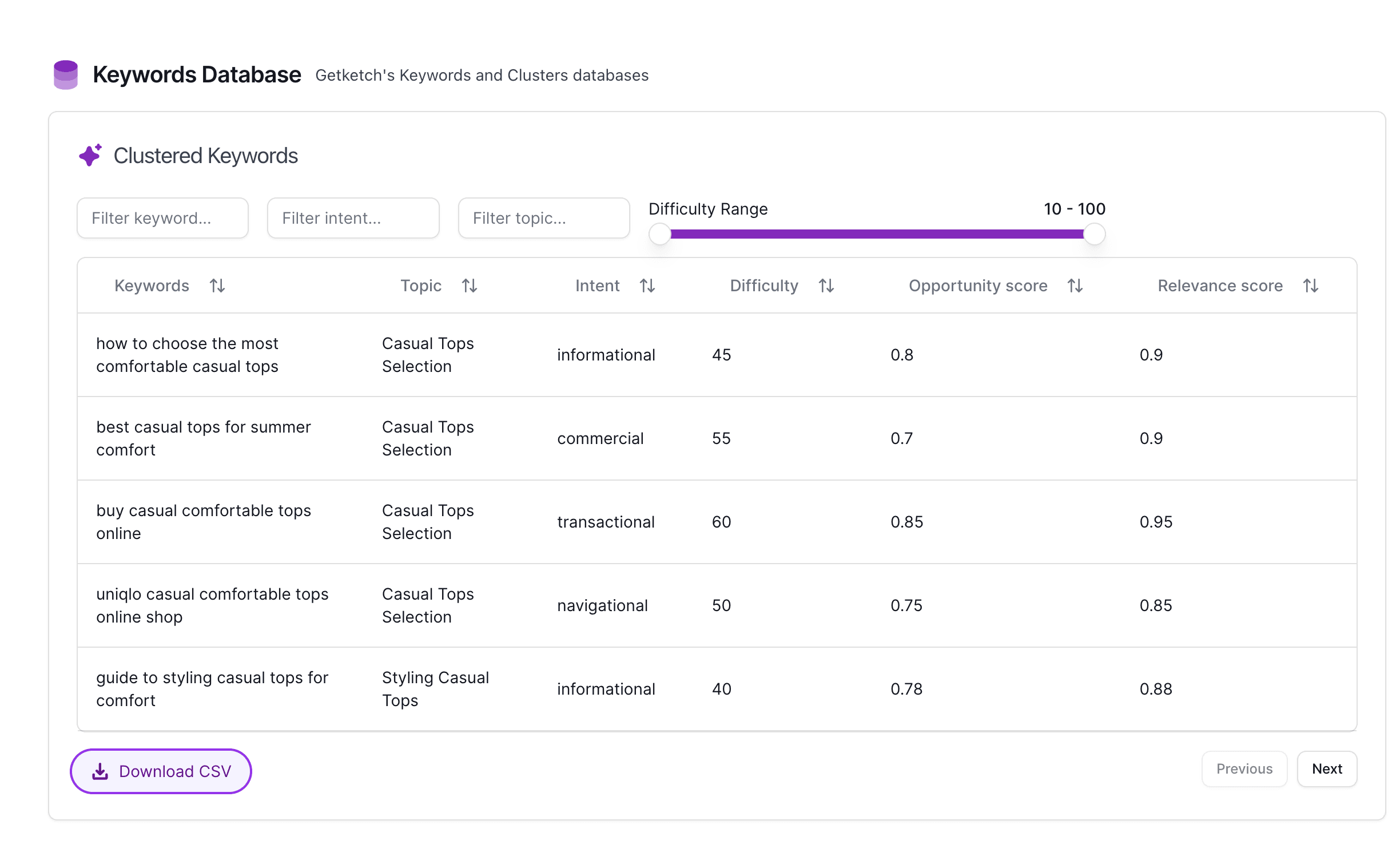This screenshot has width=1400, height=856.
Task: Select the 'buy casual comfortable tops online' row
Action: point(204,521)
